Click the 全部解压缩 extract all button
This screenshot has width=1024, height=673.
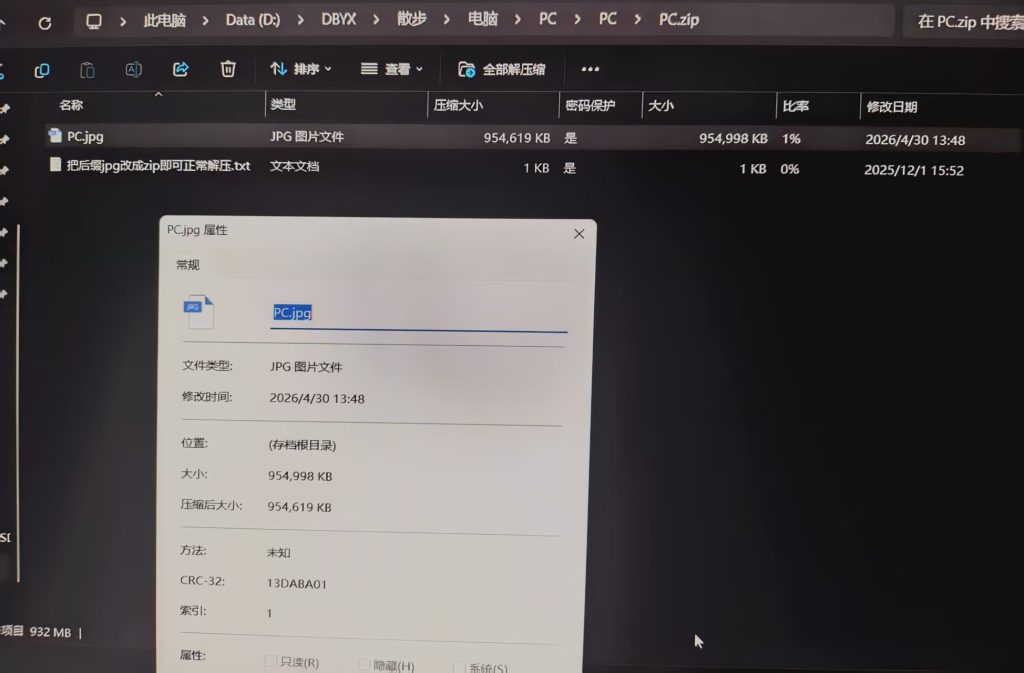click(502, 69)
